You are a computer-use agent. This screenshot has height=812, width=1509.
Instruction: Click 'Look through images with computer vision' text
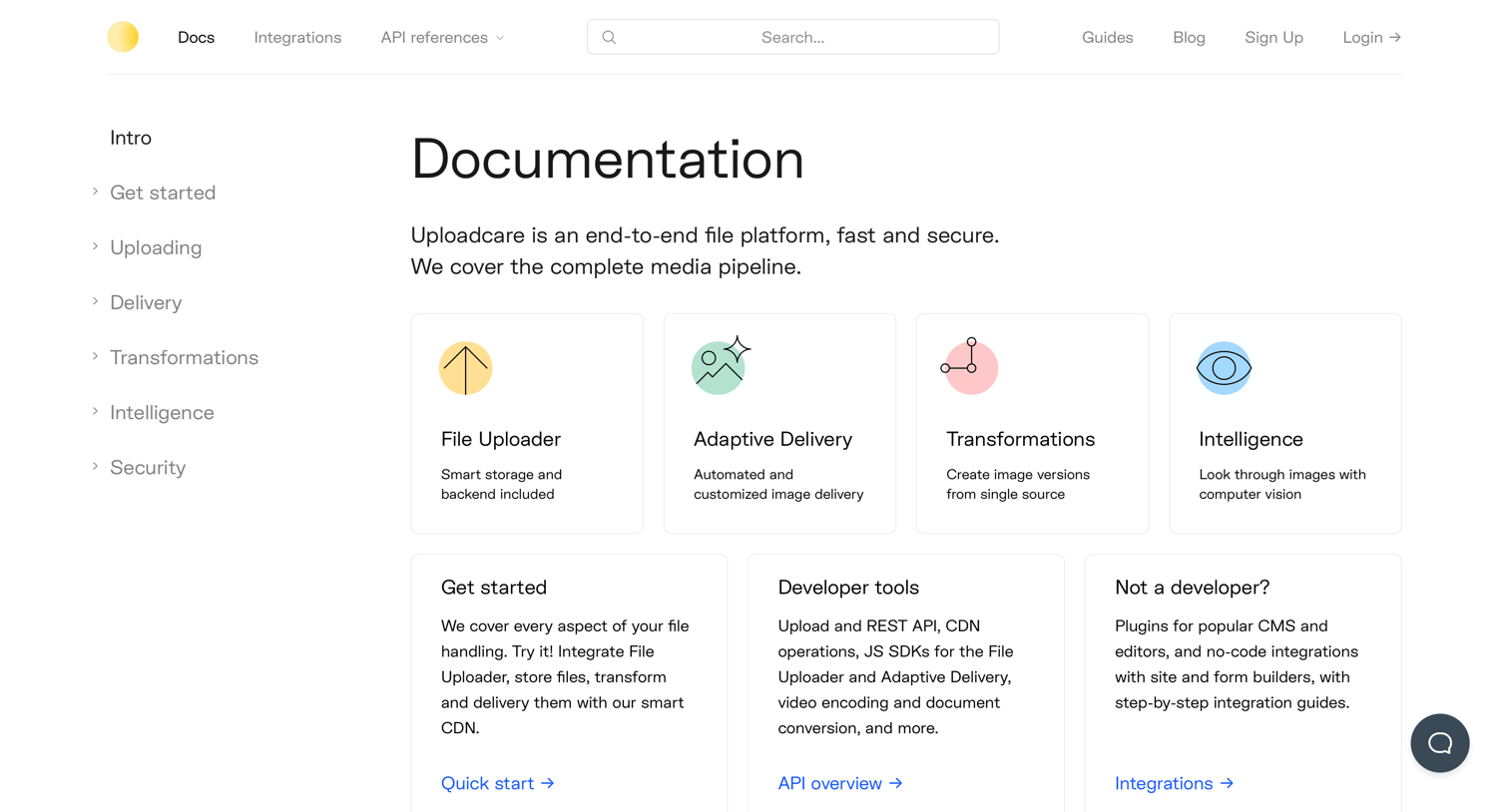pos(1282,484)
